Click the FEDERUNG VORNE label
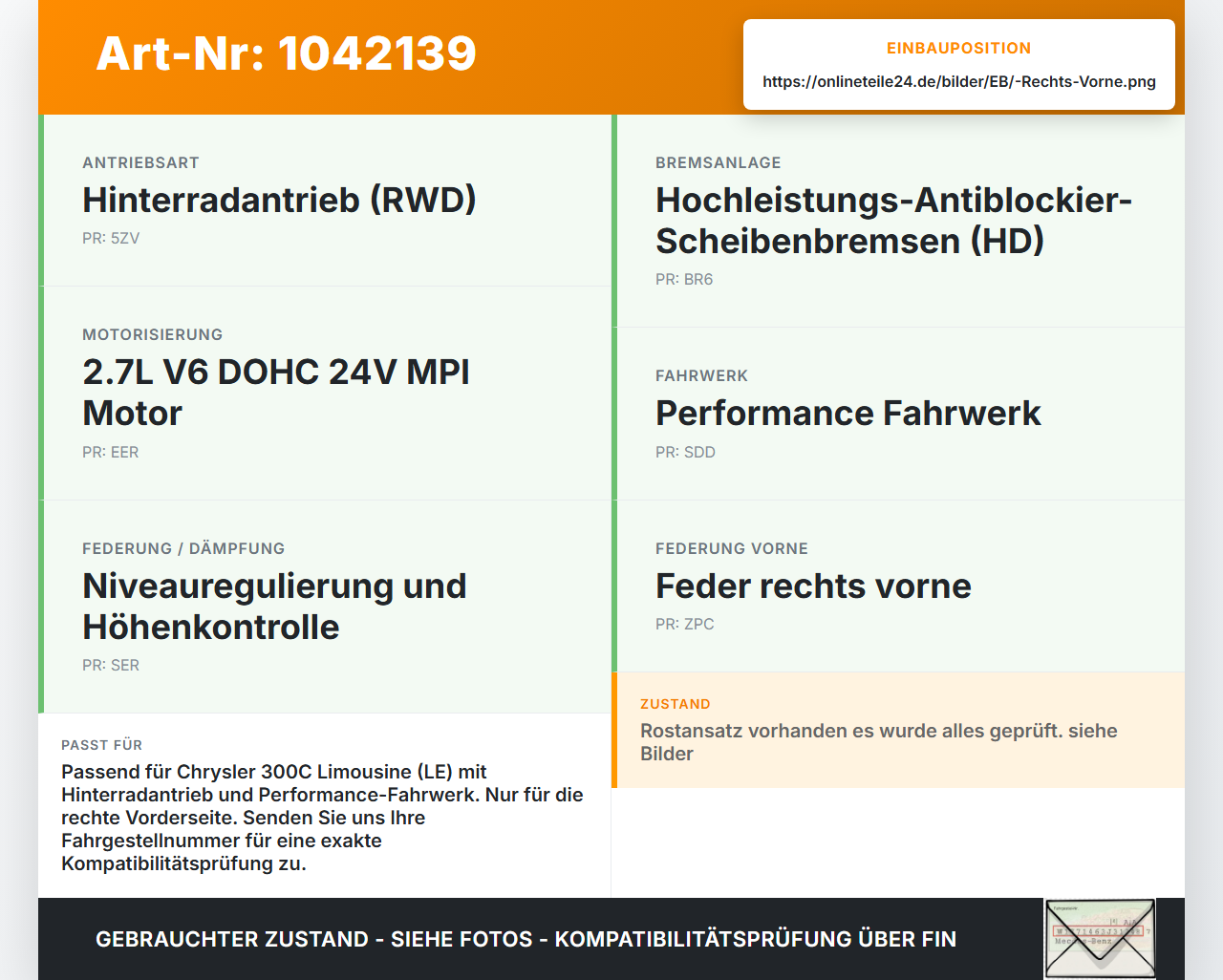This screenshot has height=980, width=1223. [732, 548]
